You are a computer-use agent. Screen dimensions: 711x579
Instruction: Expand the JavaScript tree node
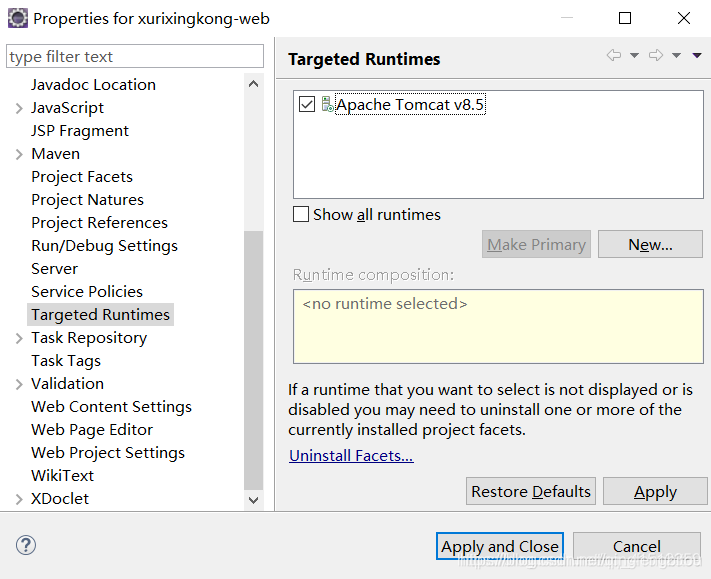(x=19, y=108)
